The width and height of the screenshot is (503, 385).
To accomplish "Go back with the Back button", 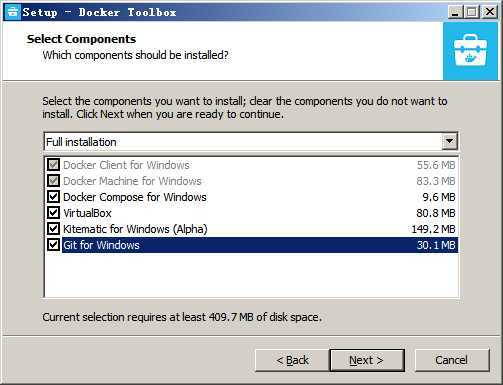I will (x=292, y=360).
